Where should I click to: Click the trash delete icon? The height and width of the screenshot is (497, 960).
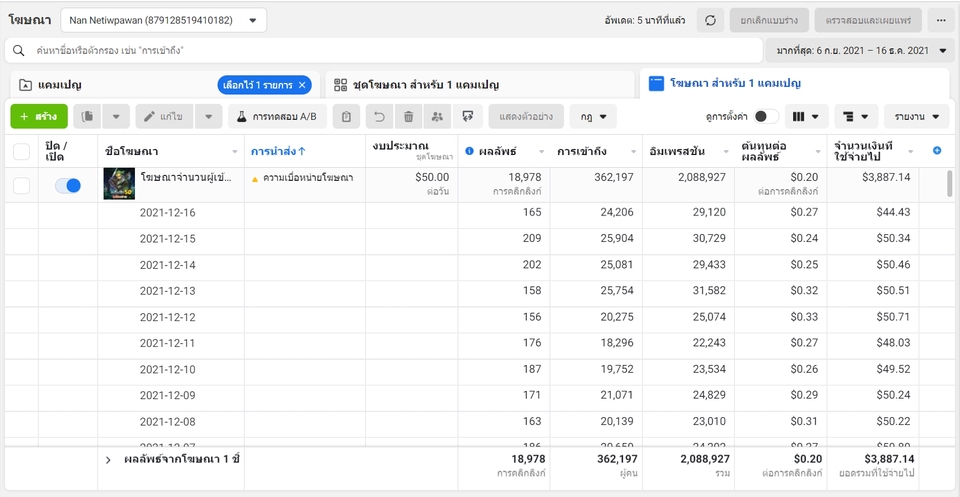pos(409,116)
